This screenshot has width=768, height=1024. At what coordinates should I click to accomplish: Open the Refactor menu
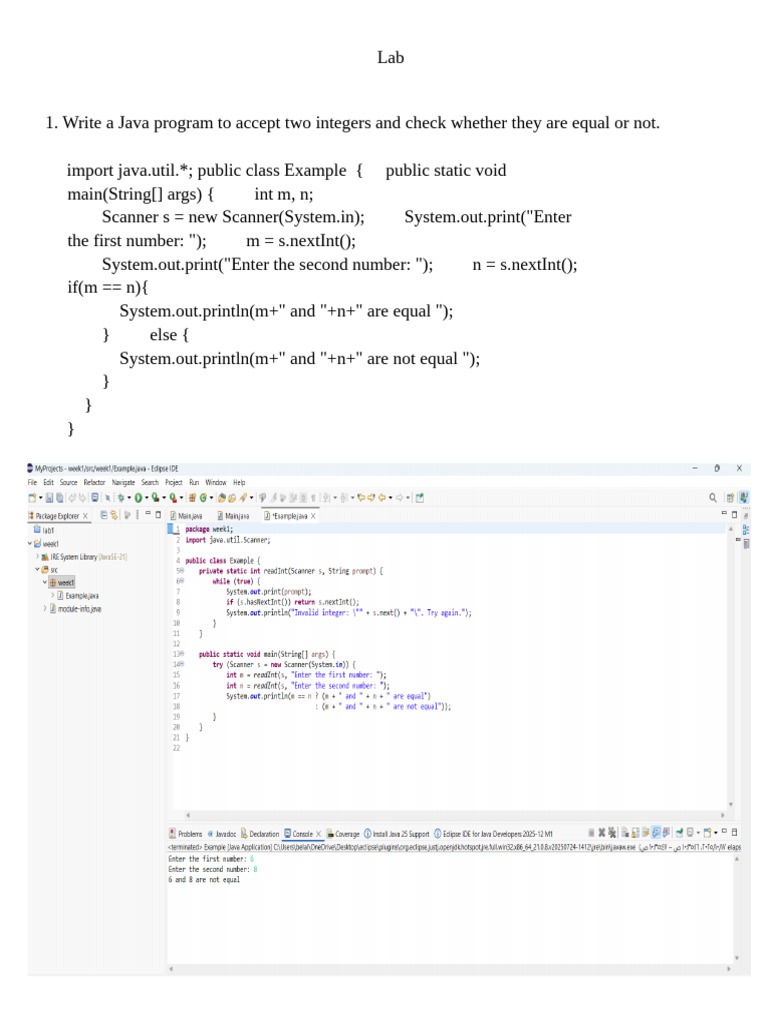point(94,483)
